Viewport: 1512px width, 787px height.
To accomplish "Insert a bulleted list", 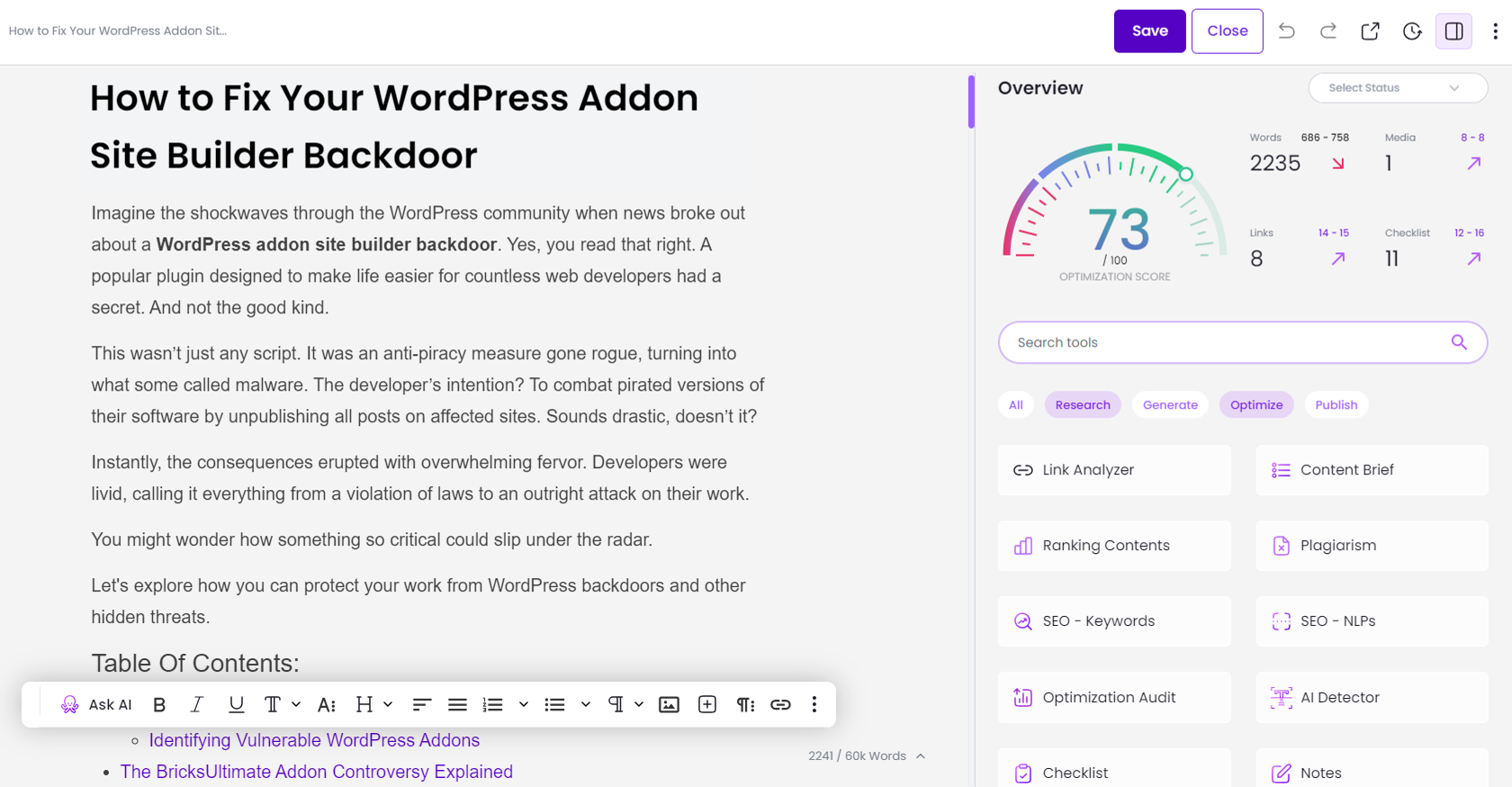I will [554, 704].
